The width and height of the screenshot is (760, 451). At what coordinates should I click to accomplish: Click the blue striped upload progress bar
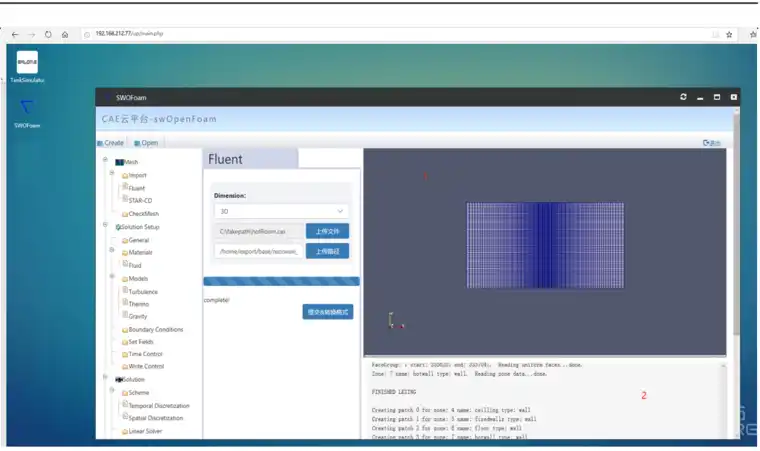pyautogui.click(x=282, y=281)
